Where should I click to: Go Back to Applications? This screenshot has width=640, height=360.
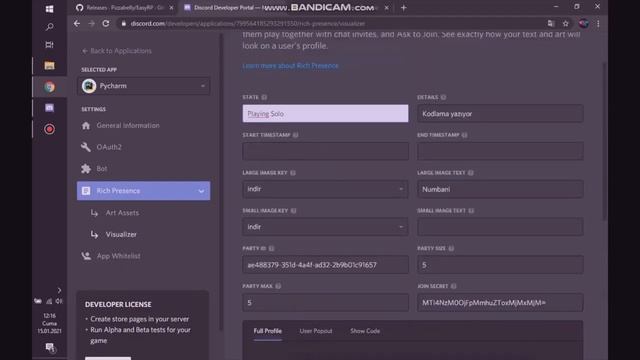[117, 51]
